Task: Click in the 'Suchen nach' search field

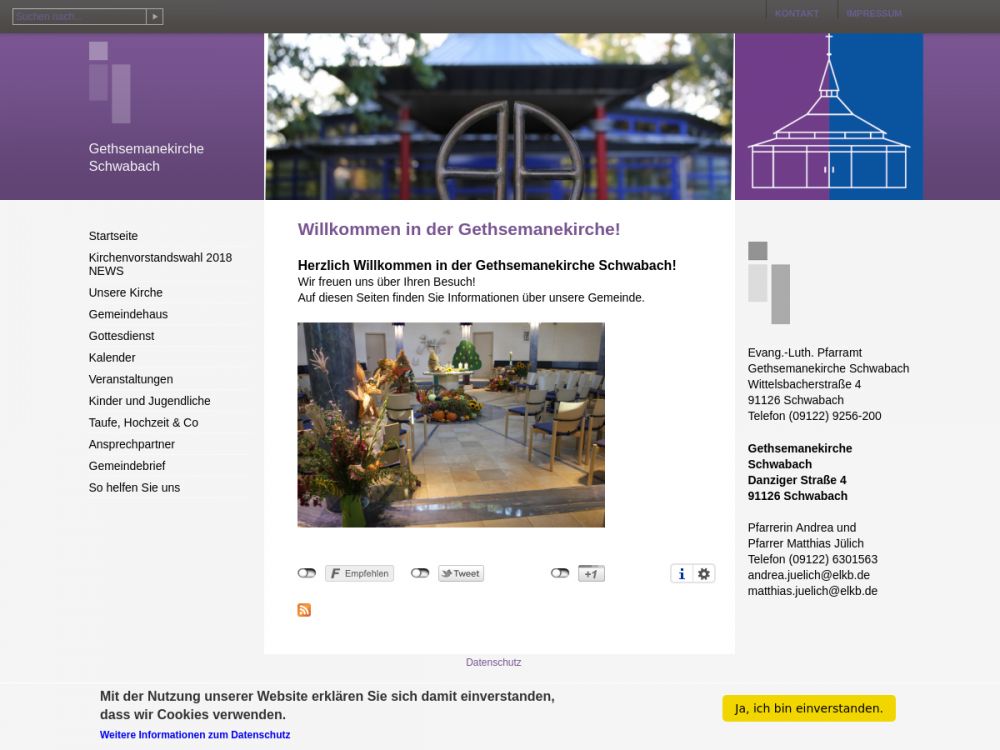Action: (79, 17)
